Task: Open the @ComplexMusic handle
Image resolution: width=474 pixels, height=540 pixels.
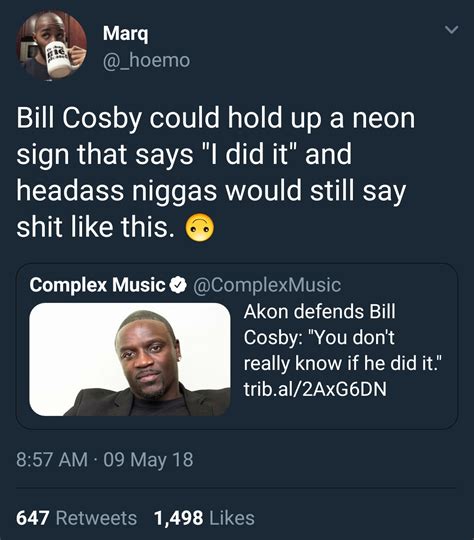Action: pos(267,285)
